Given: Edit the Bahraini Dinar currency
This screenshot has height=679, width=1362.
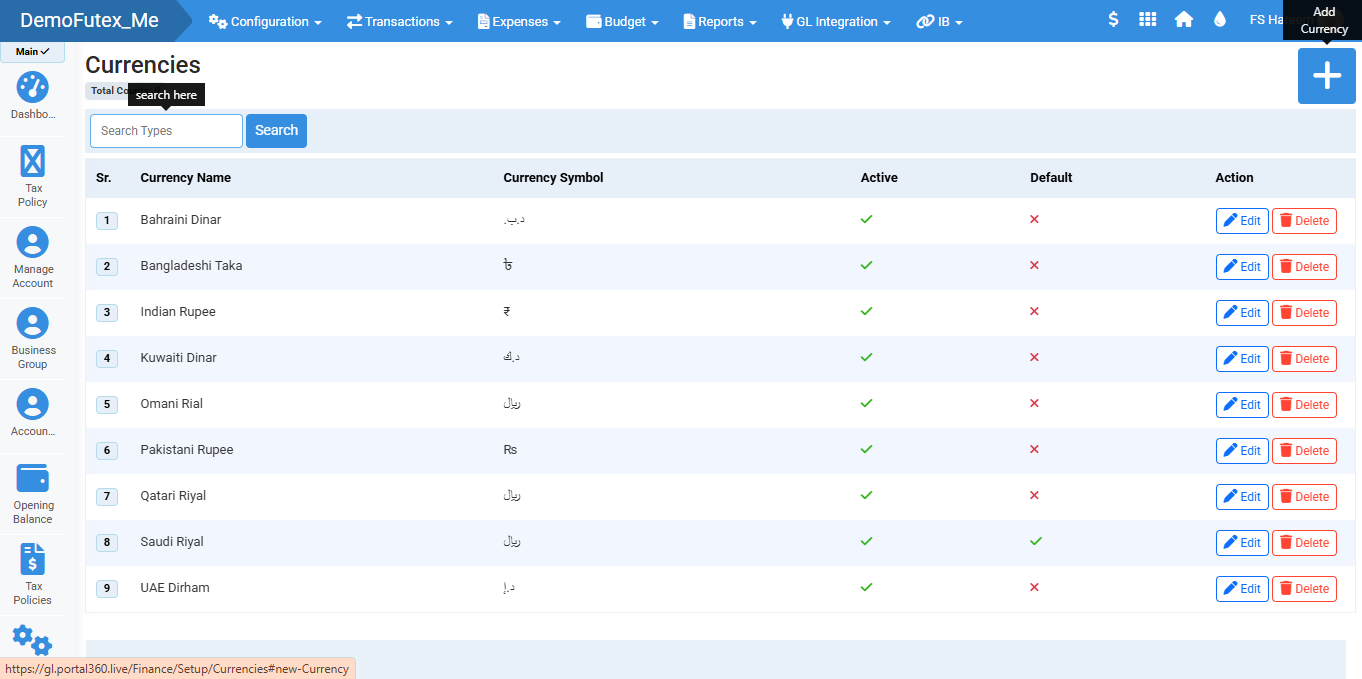Looking at the screenshot, I should 1242,221.
